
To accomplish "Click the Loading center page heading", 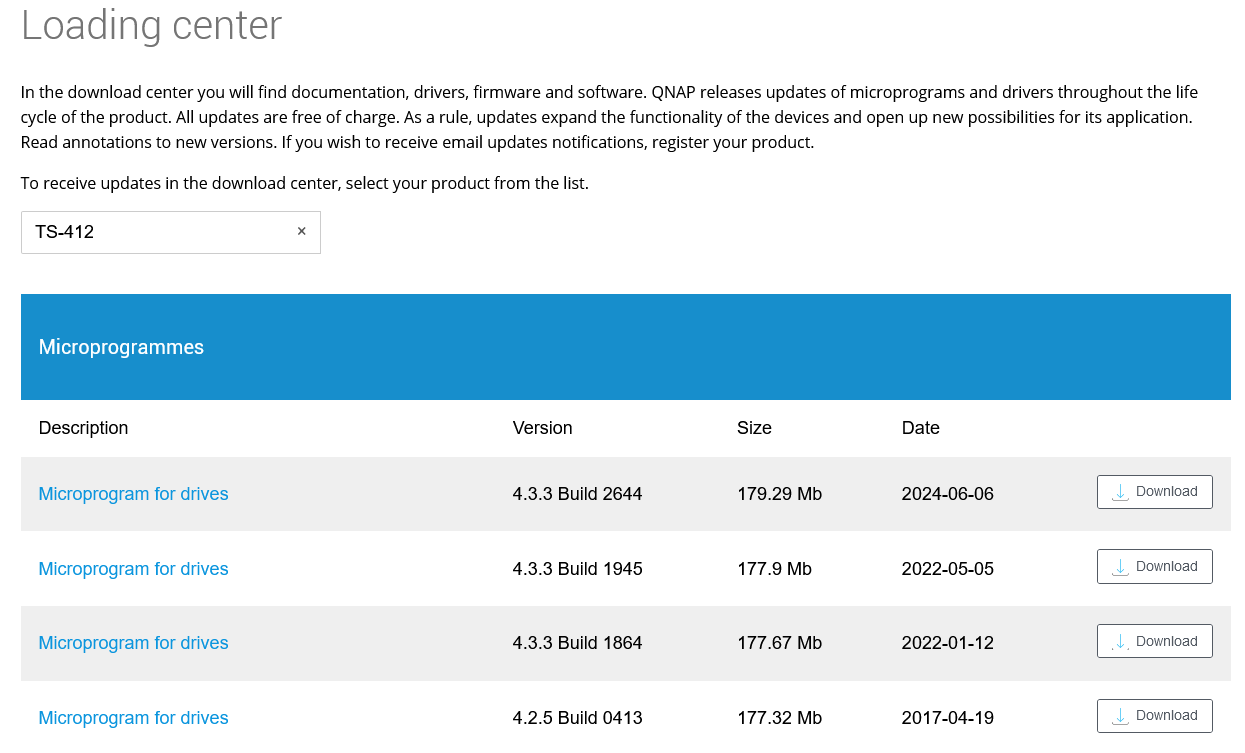I will tap(151, 25).
